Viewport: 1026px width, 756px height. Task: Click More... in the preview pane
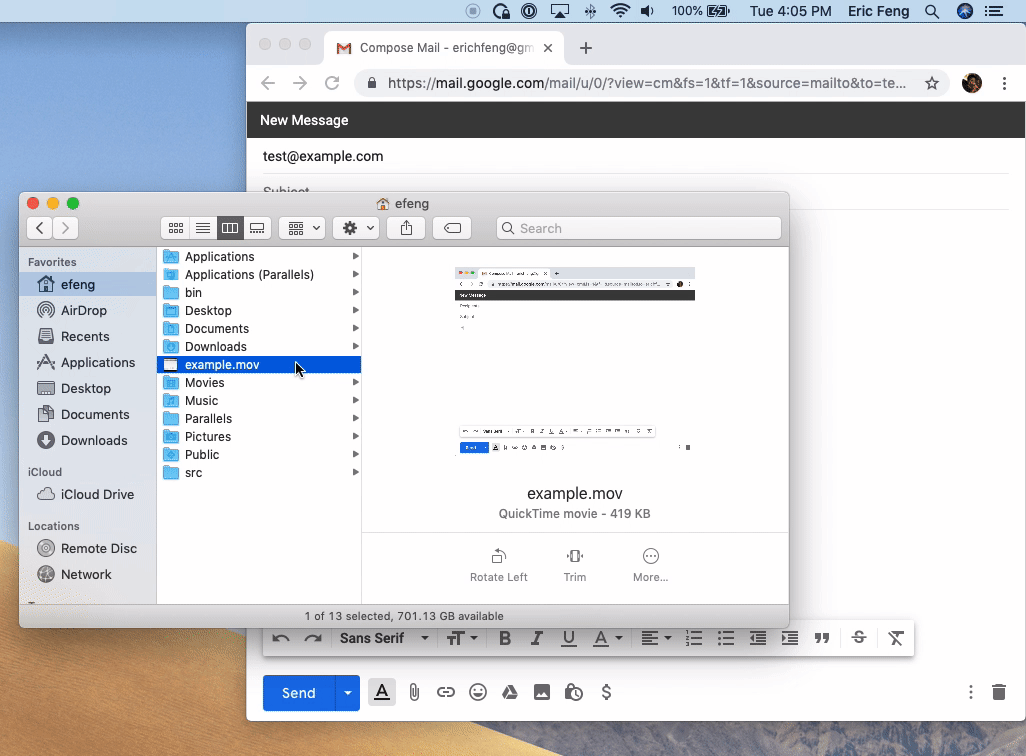click(650, 565)
